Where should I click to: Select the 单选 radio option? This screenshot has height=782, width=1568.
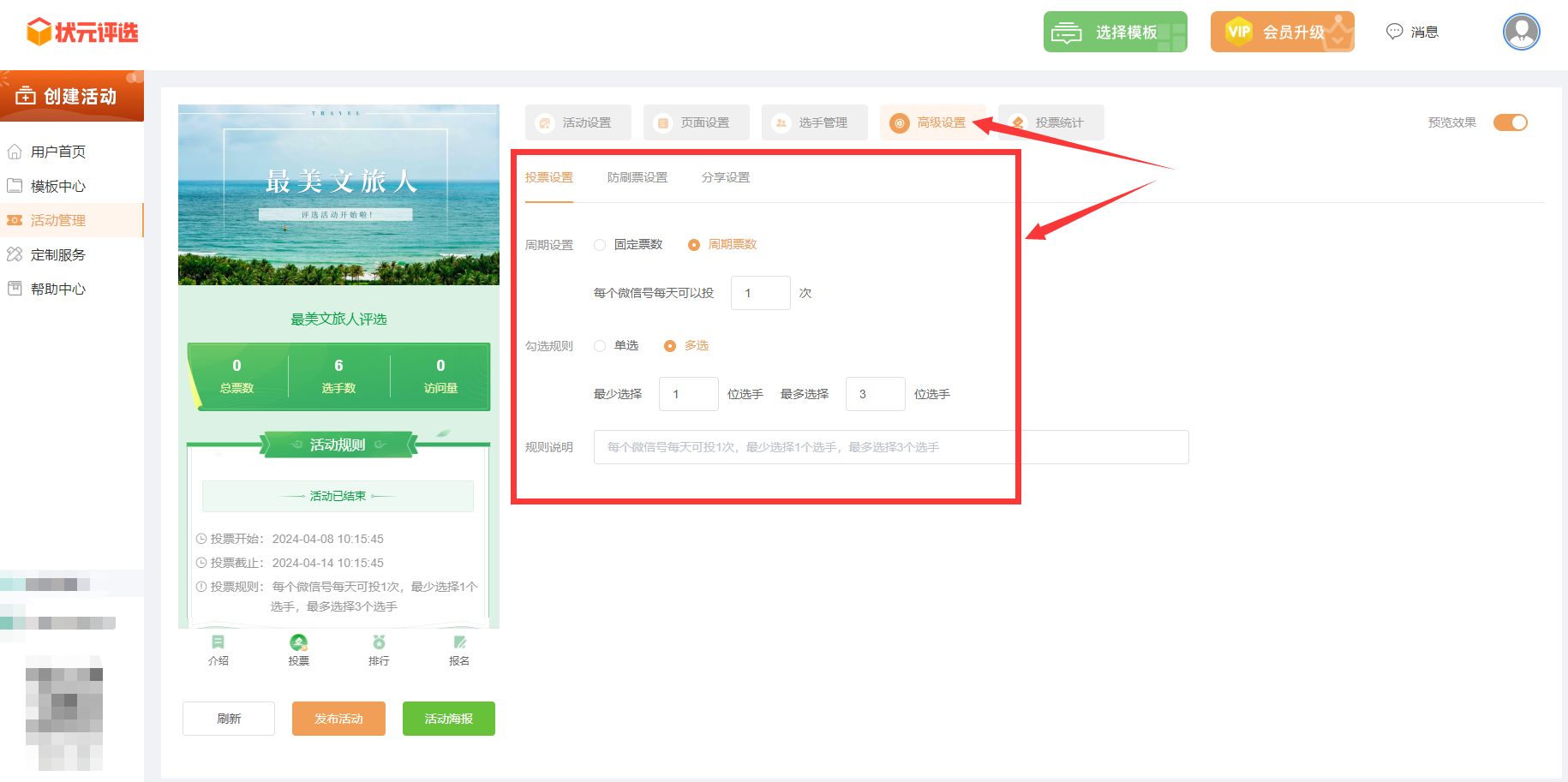pos(600,346)
